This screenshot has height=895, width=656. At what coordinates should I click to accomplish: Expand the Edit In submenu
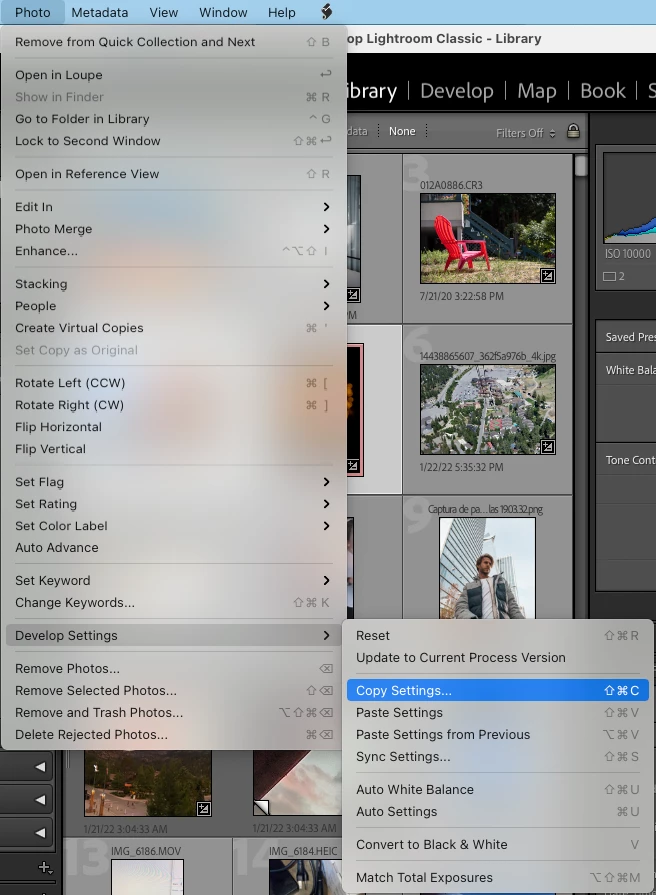coord(172,207)
